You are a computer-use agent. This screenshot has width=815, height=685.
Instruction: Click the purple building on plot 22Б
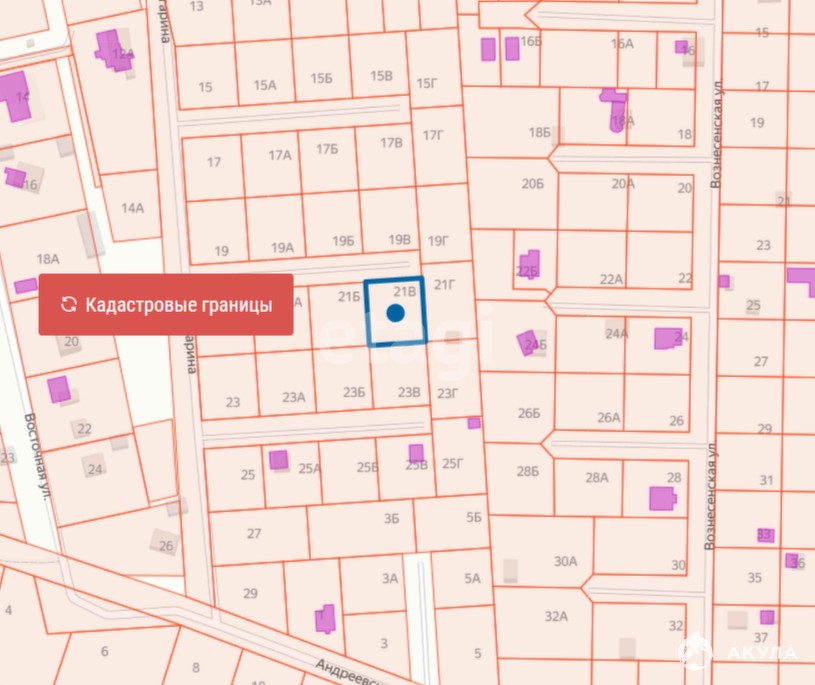pyautogui.click(x=527, y=263)
